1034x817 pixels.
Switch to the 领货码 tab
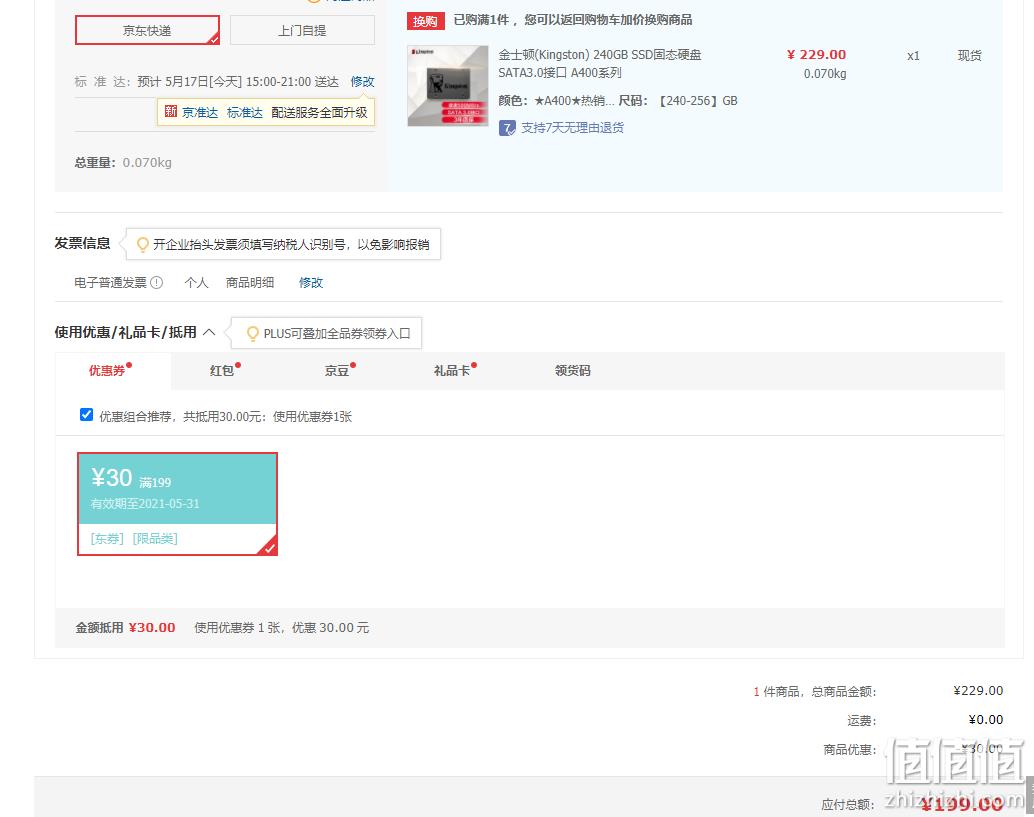coord(572,371)
